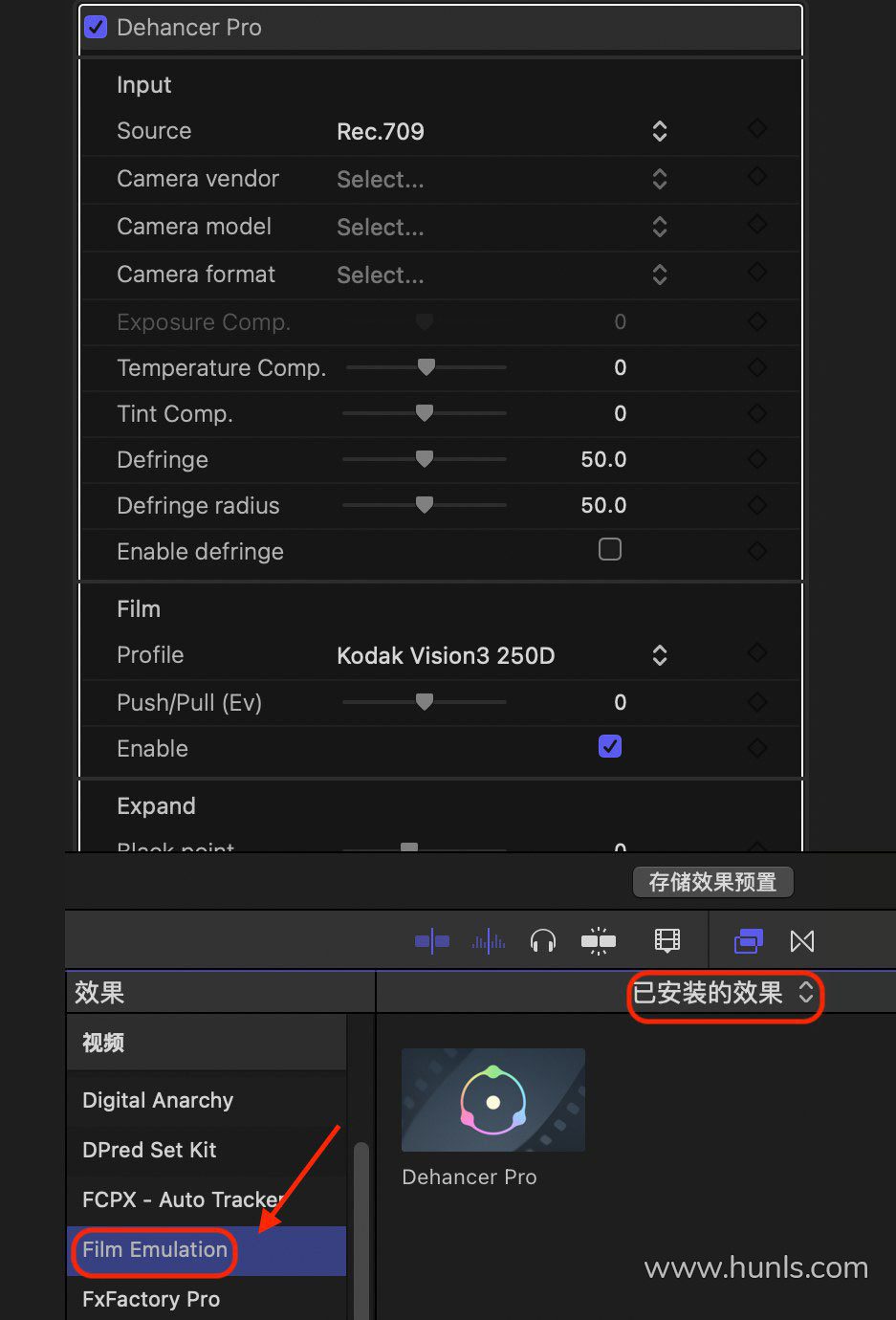The height and width of the screenshot is (1320, 896).
Task: Click the 视频 section header
Action: tap(207, 1043)
